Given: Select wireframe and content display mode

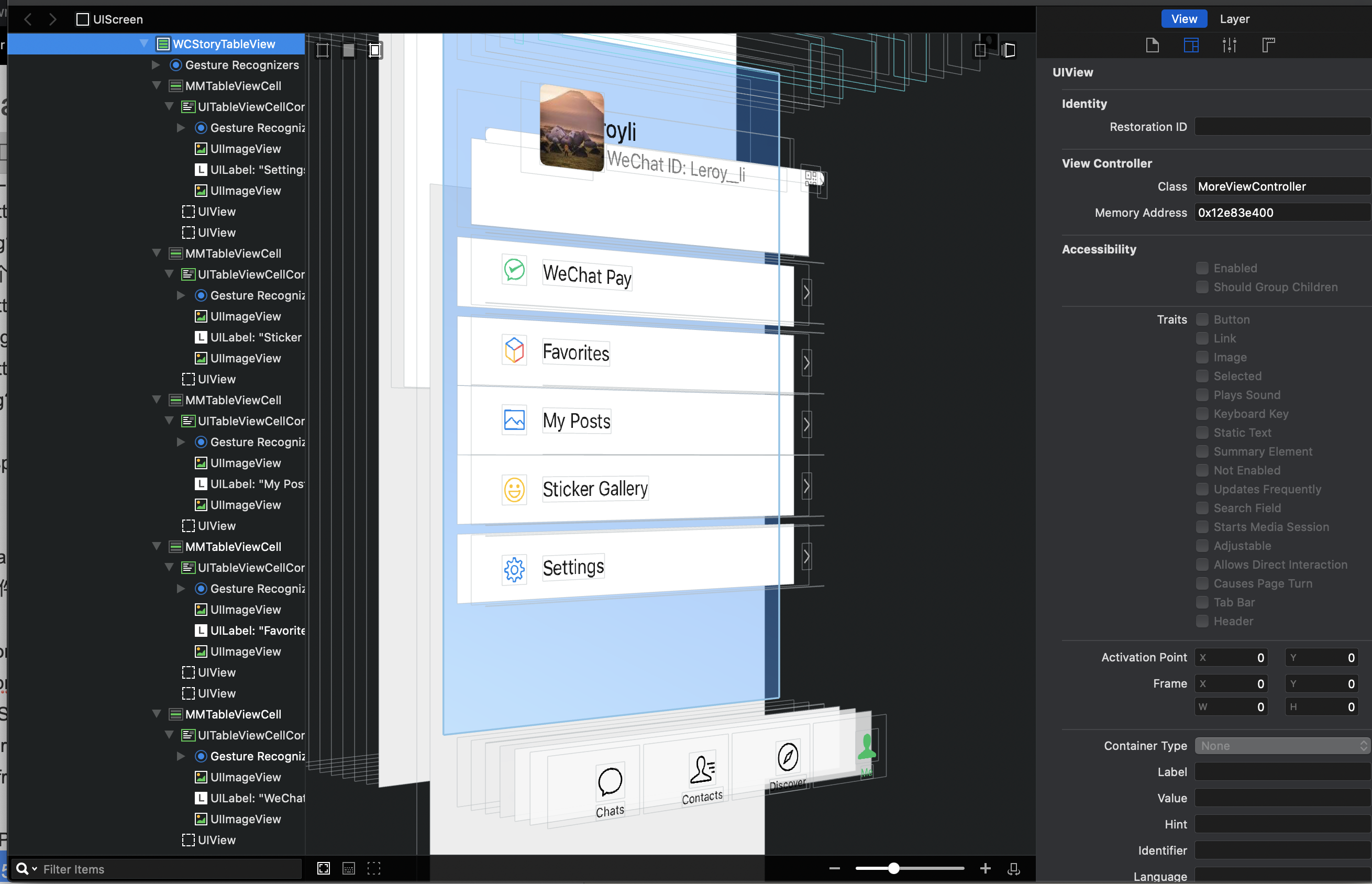Looking at the screenshot, I should [375, 50].
